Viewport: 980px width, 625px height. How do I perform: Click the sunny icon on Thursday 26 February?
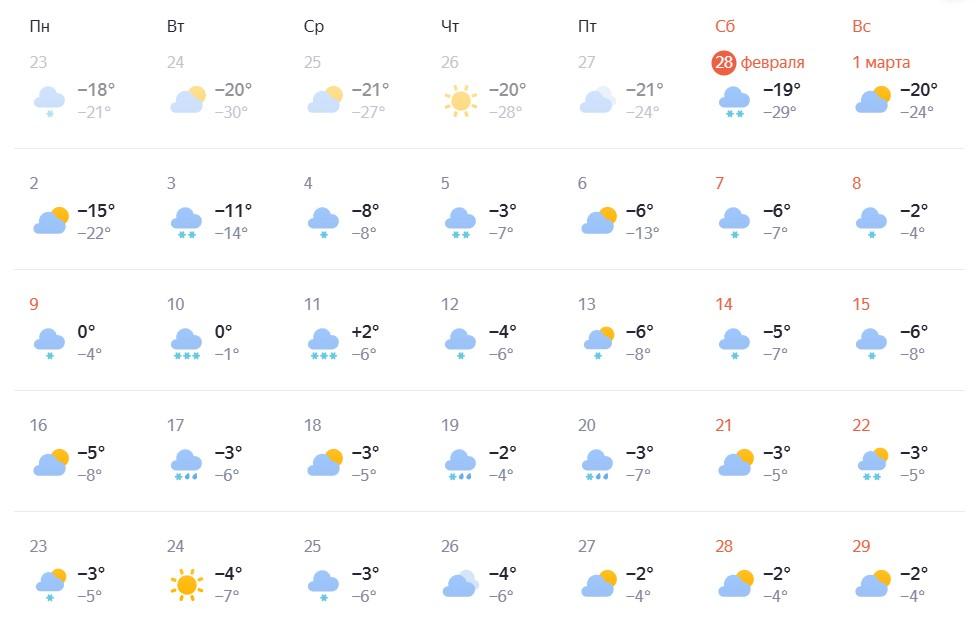point(460,100)
